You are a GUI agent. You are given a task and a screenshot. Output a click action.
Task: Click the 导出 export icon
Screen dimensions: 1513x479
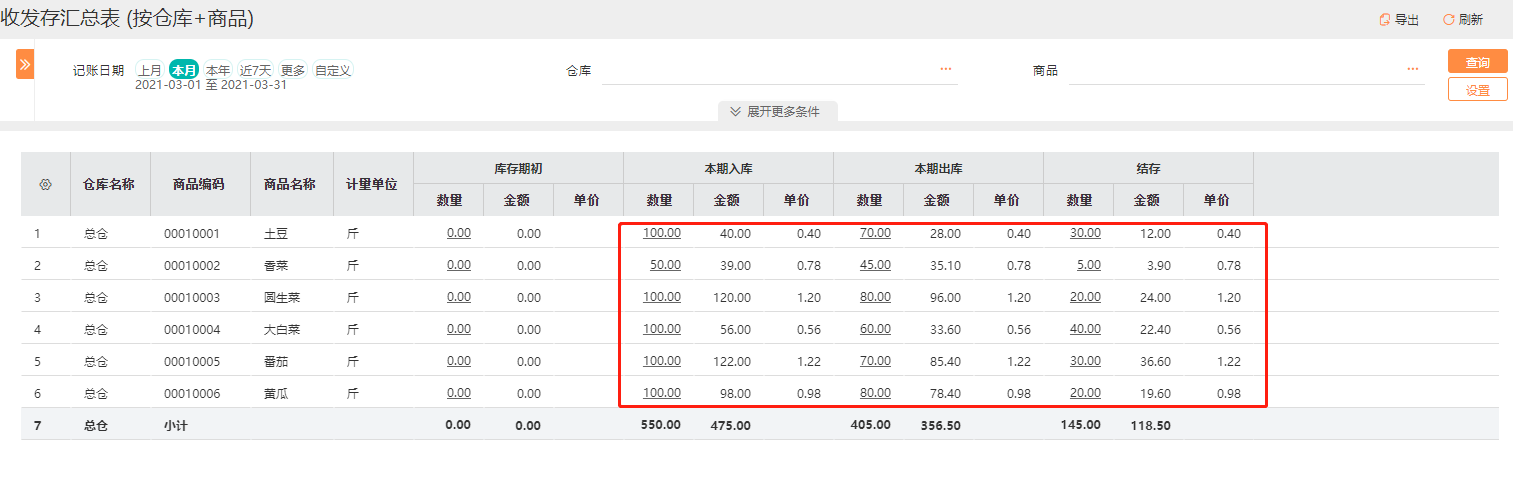point(1384,20)
